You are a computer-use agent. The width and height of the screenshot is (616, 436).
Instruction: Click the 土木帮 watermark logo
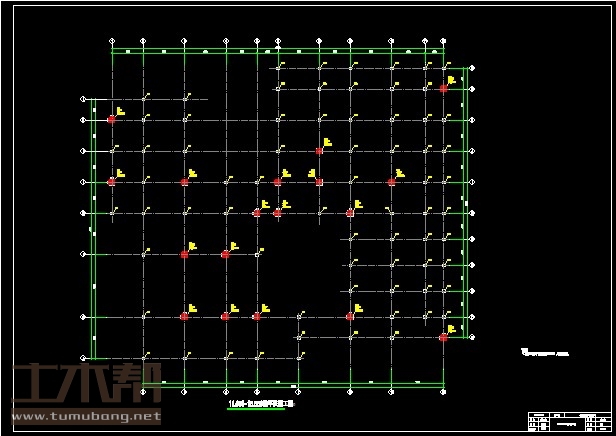(x=87, y=384)
